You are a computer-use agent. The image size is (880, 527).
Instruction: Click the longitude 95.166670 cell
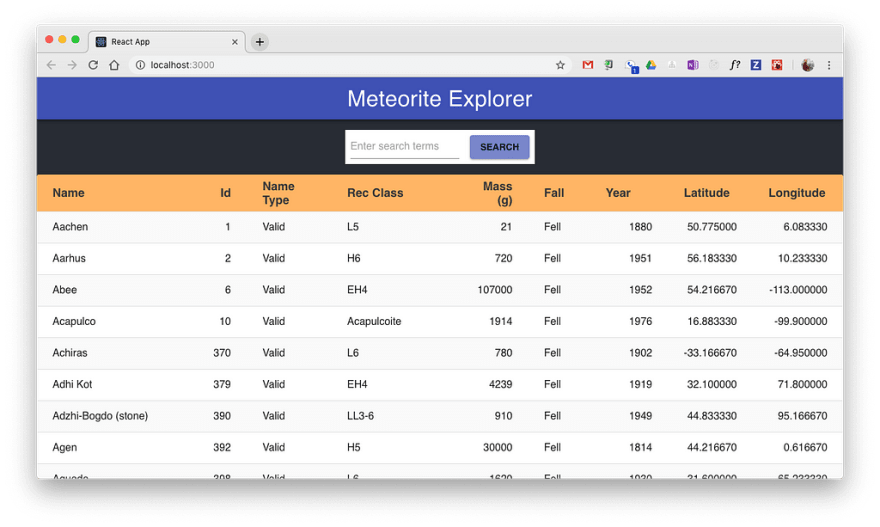click(802, 416)
